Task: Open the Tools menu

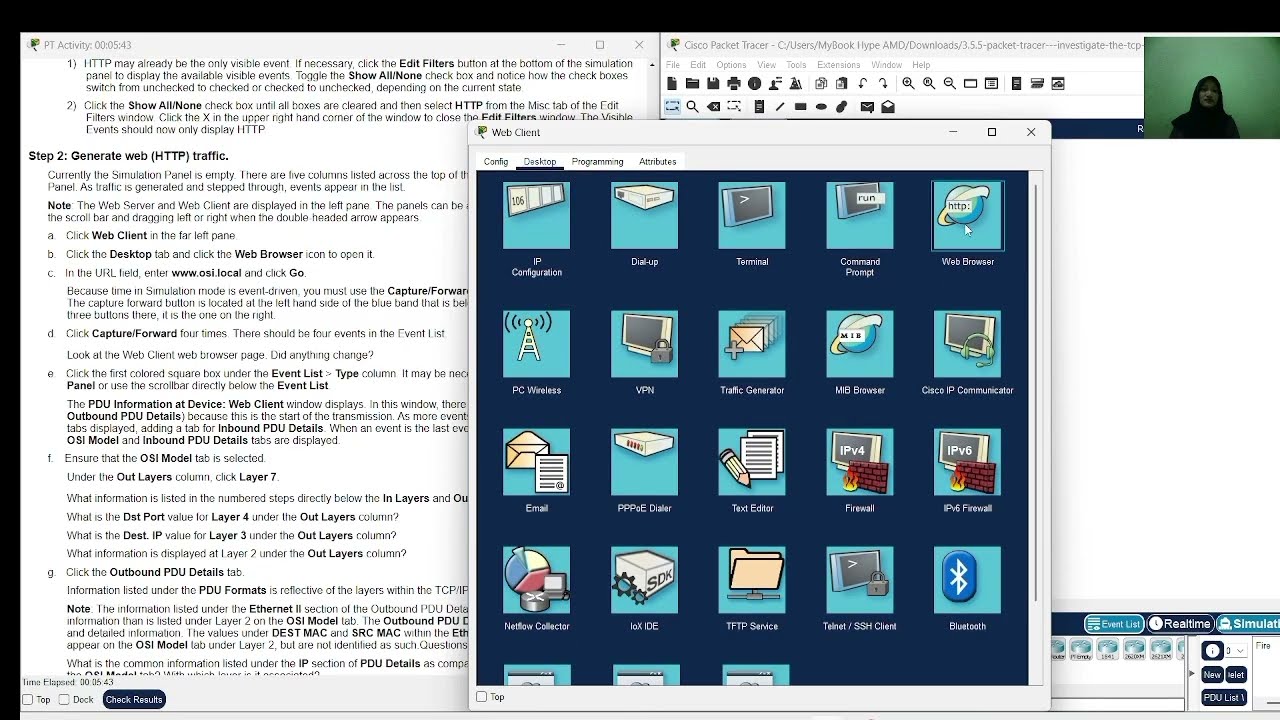Action: point(796,65)
